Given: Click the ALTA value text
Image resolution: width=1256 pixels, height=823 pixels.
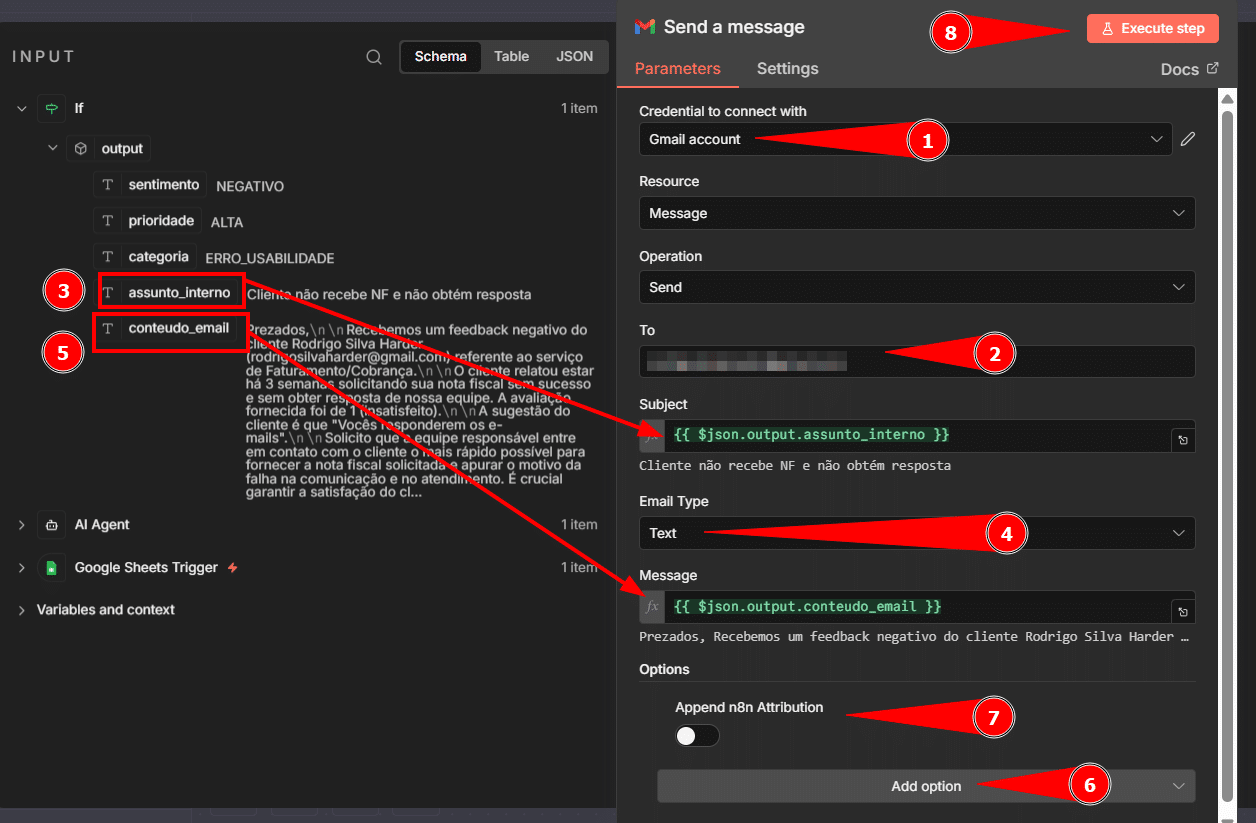Looking at the screenshot, I should (x=227, y=222).
